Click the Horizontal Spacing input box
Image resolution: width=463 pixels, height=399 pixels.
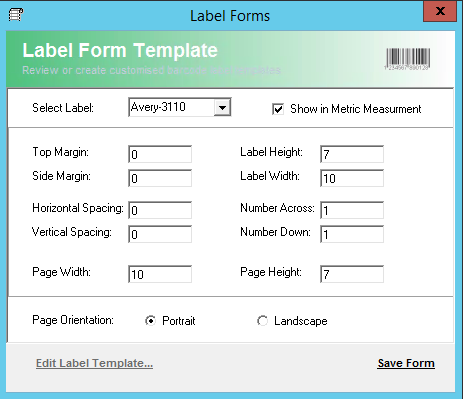click(160, 210)
